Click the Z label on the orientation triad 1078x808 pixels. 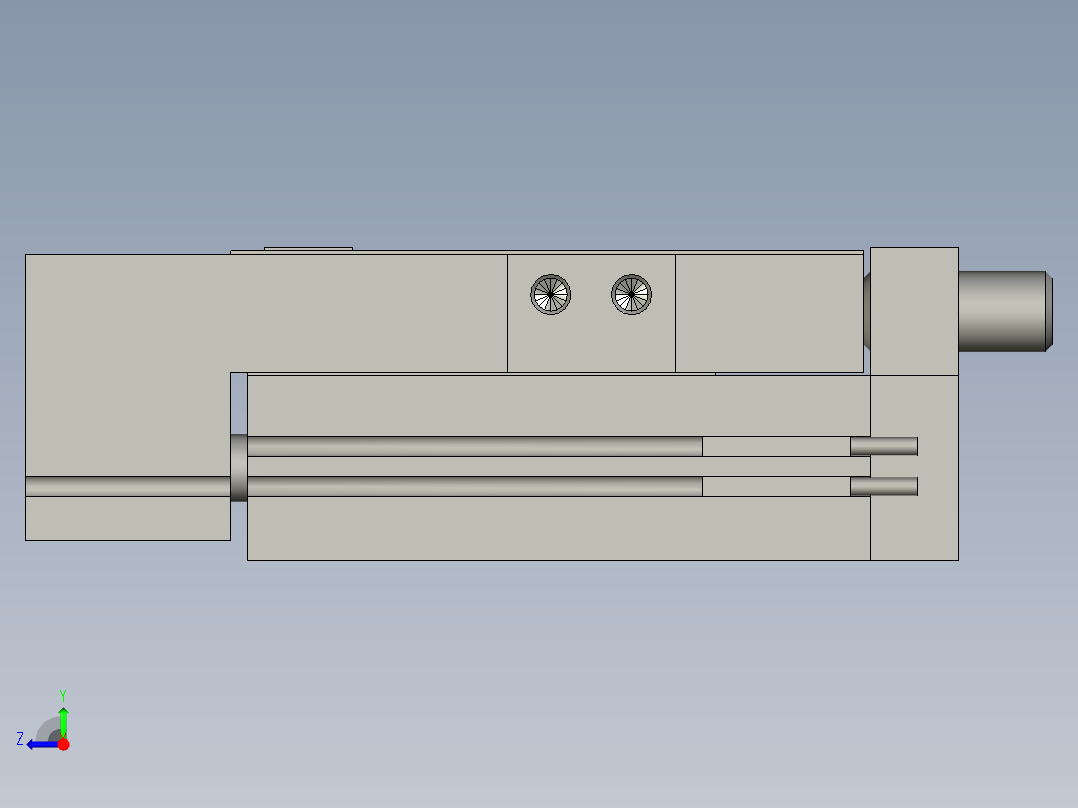(x=20, y=738)
